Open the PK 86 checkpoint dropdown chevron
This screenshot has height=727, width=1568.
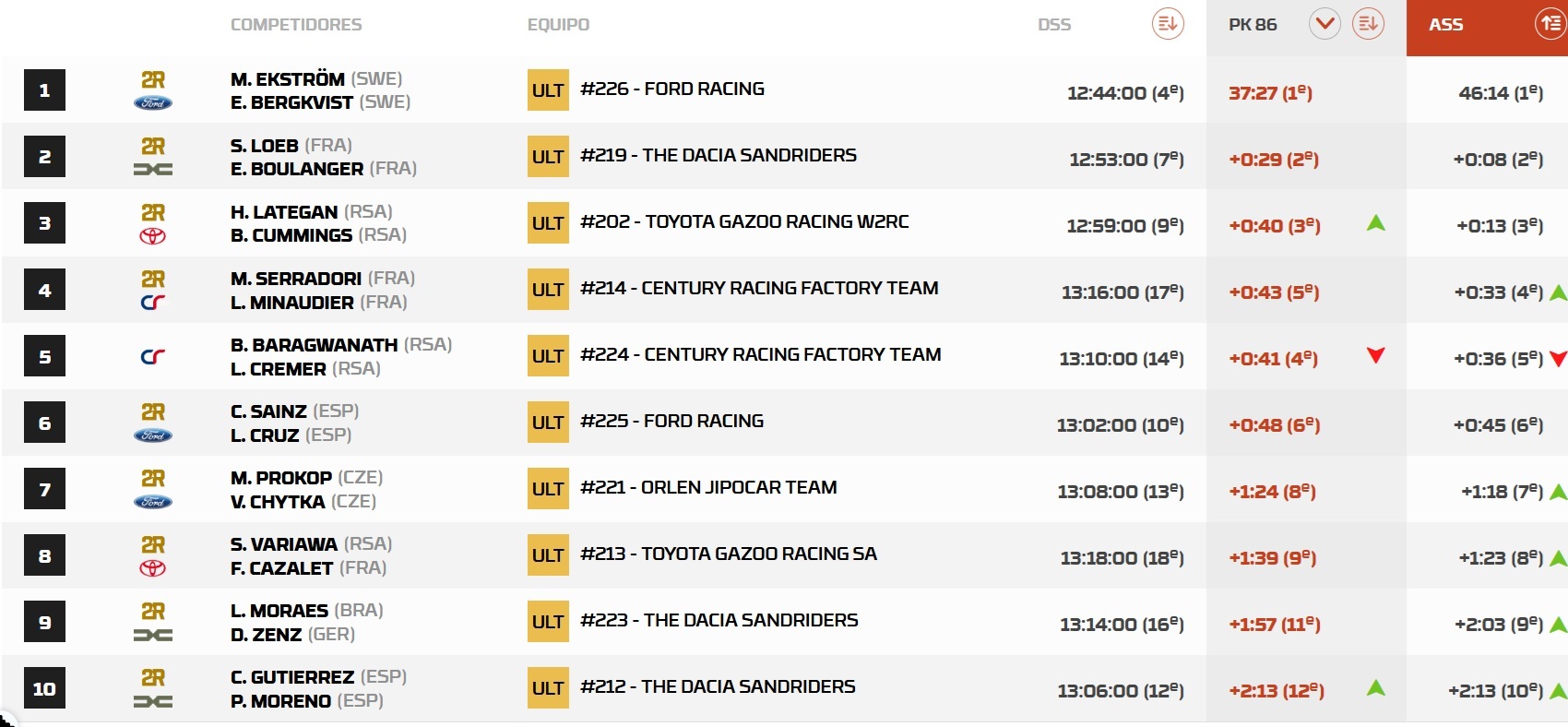(1324, 24)
